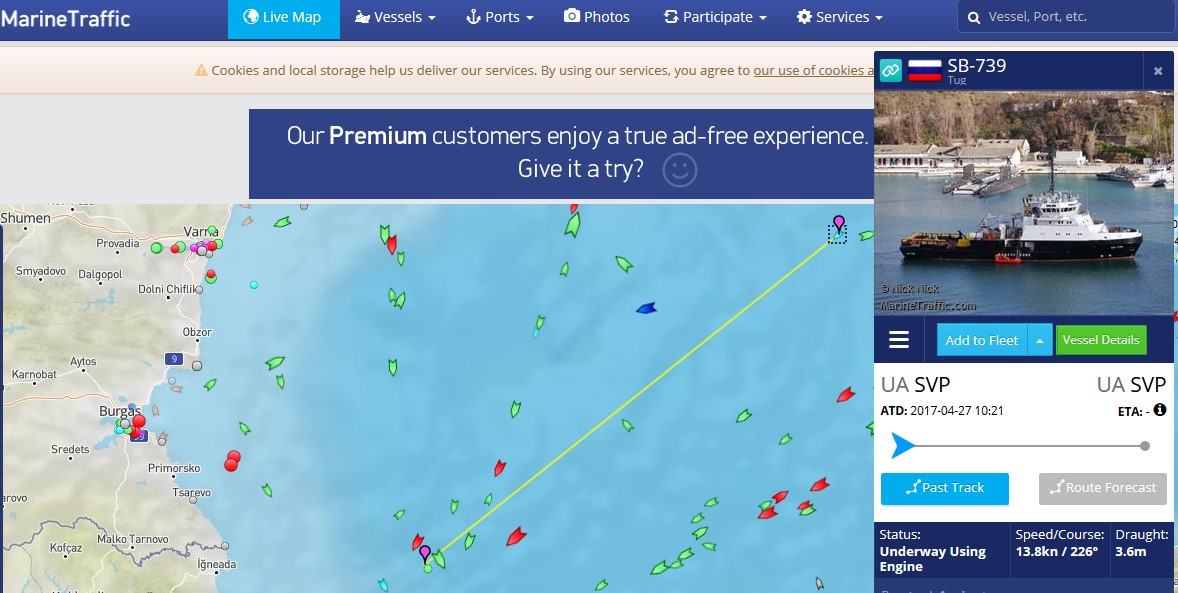
Task: Click the magnifier icon in search box
Action: (974, 17)
